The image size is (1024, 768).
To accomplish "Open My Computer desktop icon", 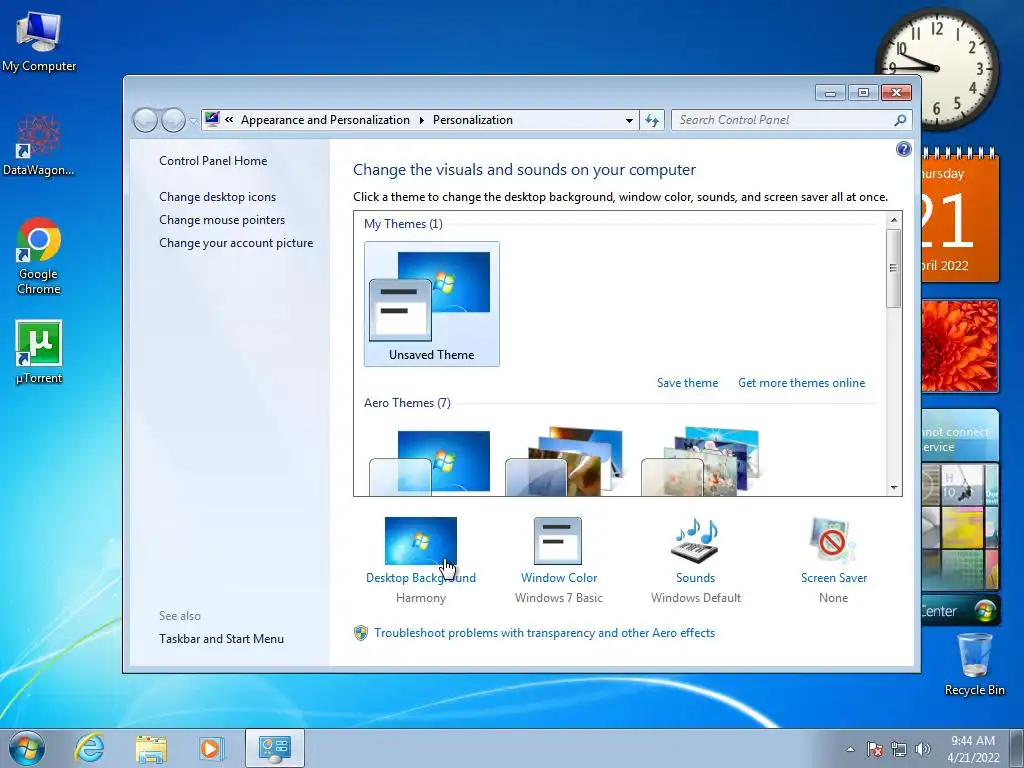I will point(39,40).
